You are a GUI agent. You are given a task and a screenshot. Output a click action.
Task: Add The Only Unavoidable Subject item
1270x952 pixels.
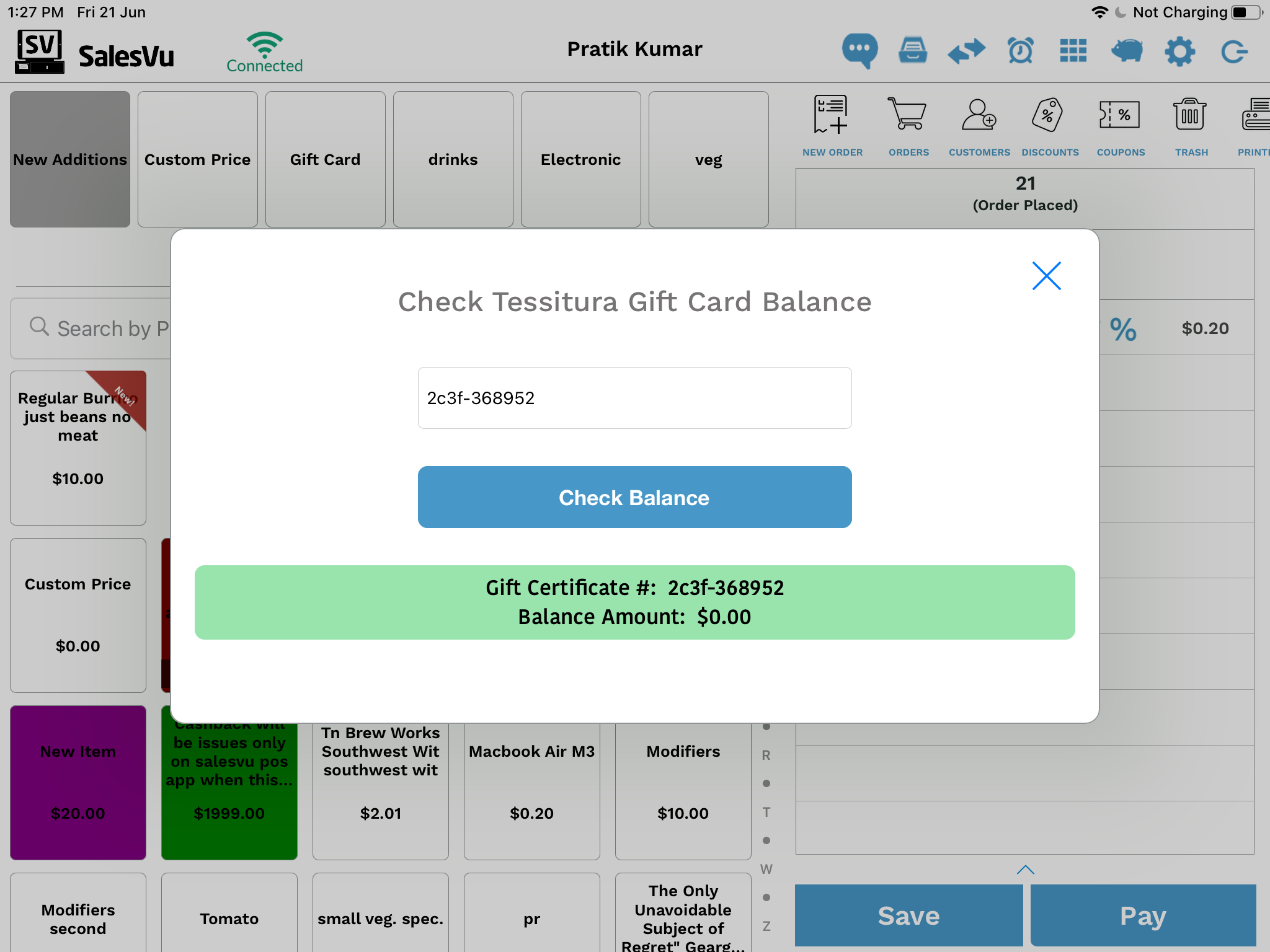point(683,912)
